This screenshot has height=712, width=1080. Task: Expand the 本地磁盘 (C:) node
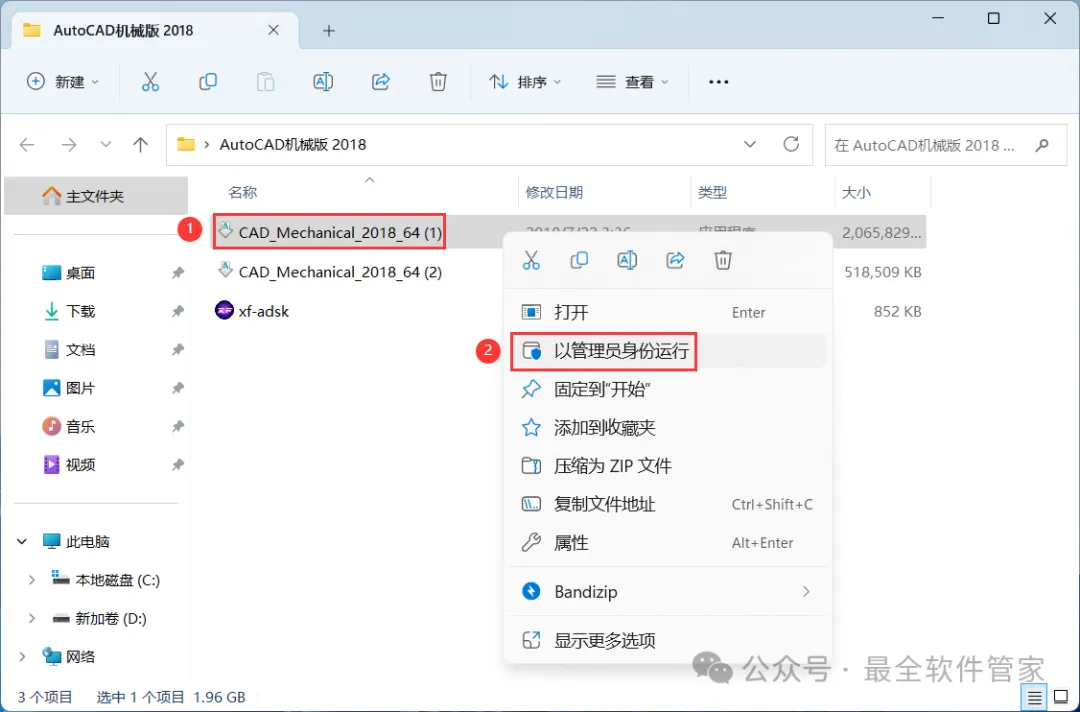pos(32,580)
